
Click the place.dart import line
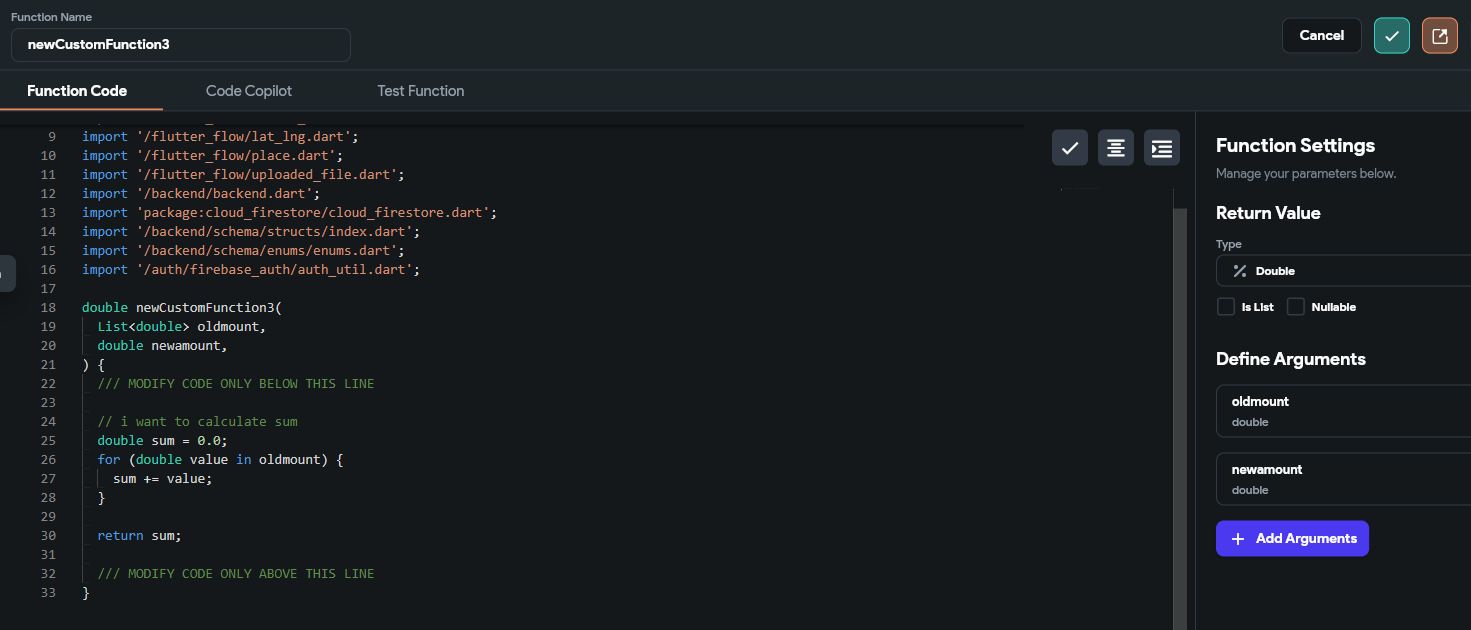click(212, 155)
